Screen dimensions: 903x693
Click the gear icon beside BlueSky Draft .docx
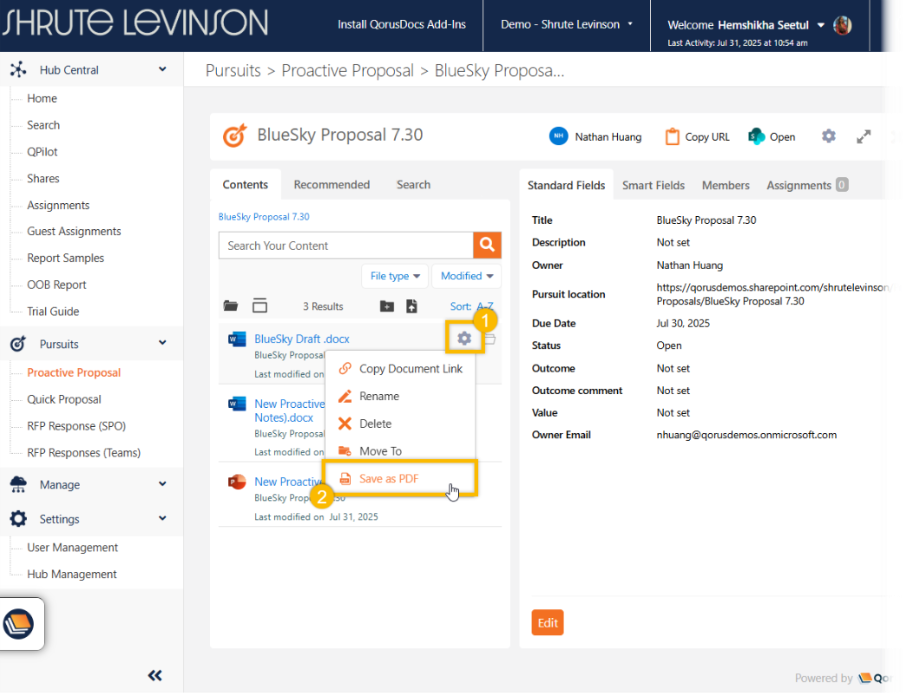tap(464, 339)
